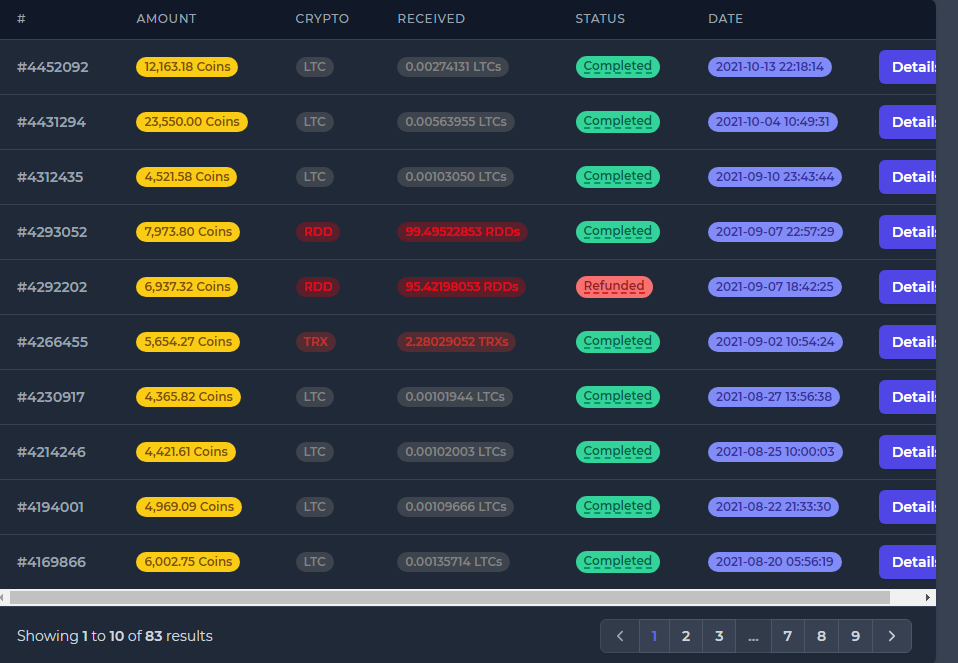Image resolution: width=958 pixels, height=663 pixels.
Task: Click the AMOUNT column header
Action: pos(166,19)
